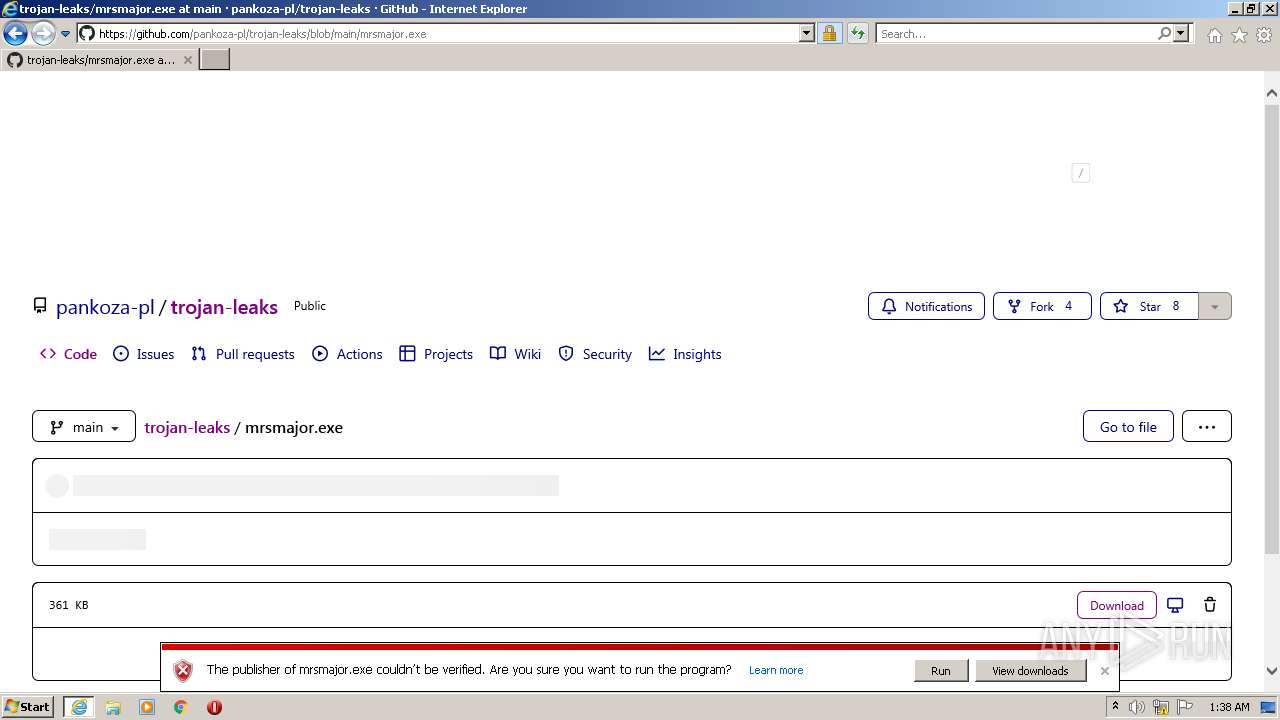Switch to the Insights tab
1280x720 pixels.
tap(685, 354)
